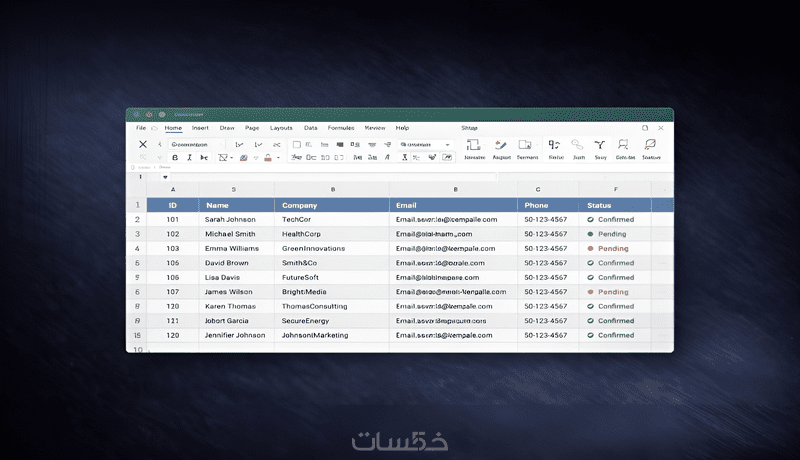Click the Phone header cell
The height and width of the screenshot is (460, 800).
(548, 205)
